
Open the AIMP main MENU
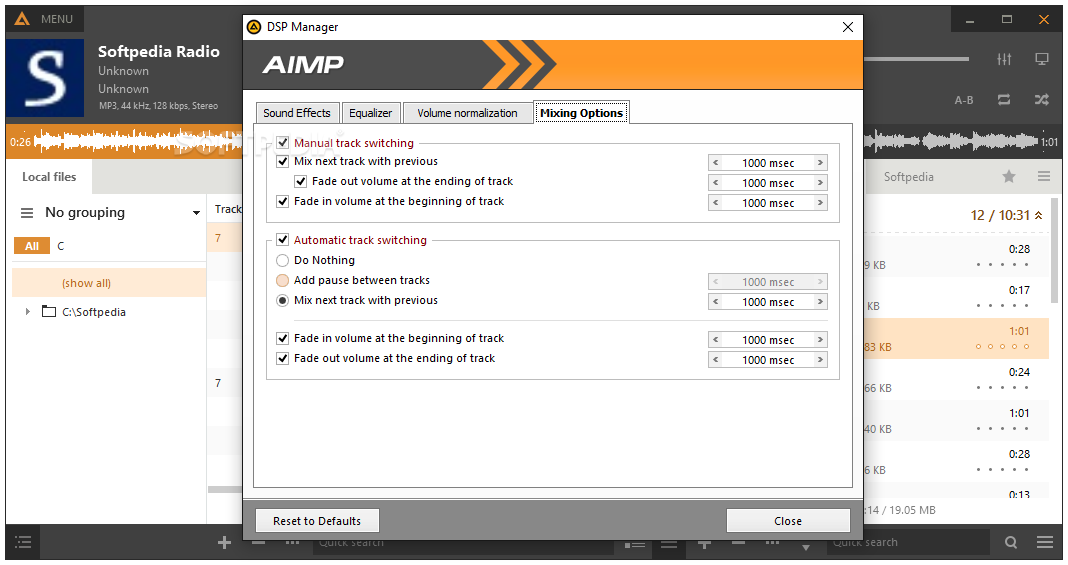[44, 19]
